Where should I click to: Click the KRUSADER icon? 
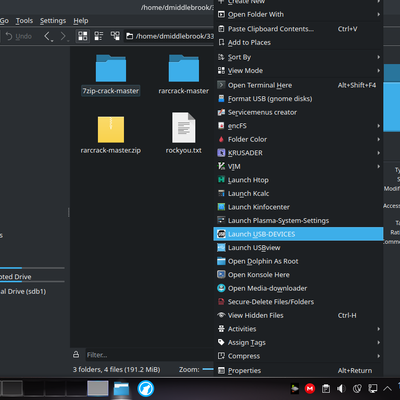pyautogui.click(x=221, y=153)
